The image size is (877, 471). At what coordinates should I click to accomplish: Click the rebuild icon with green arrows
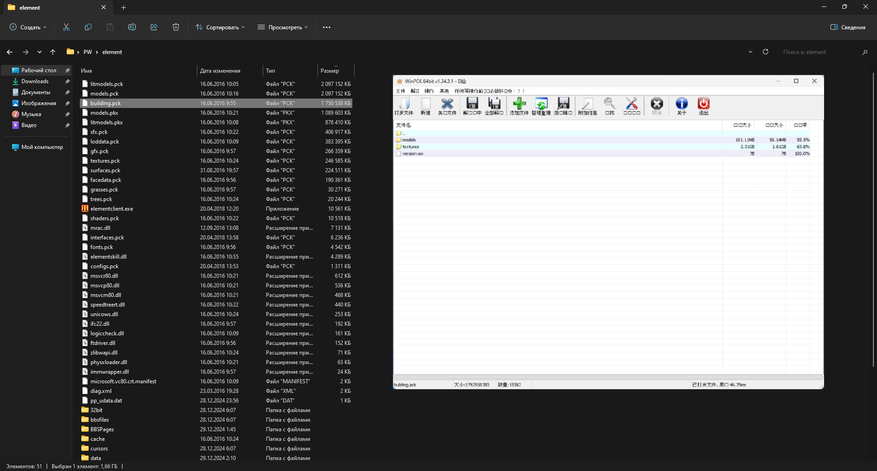click(x=541, y=105)
